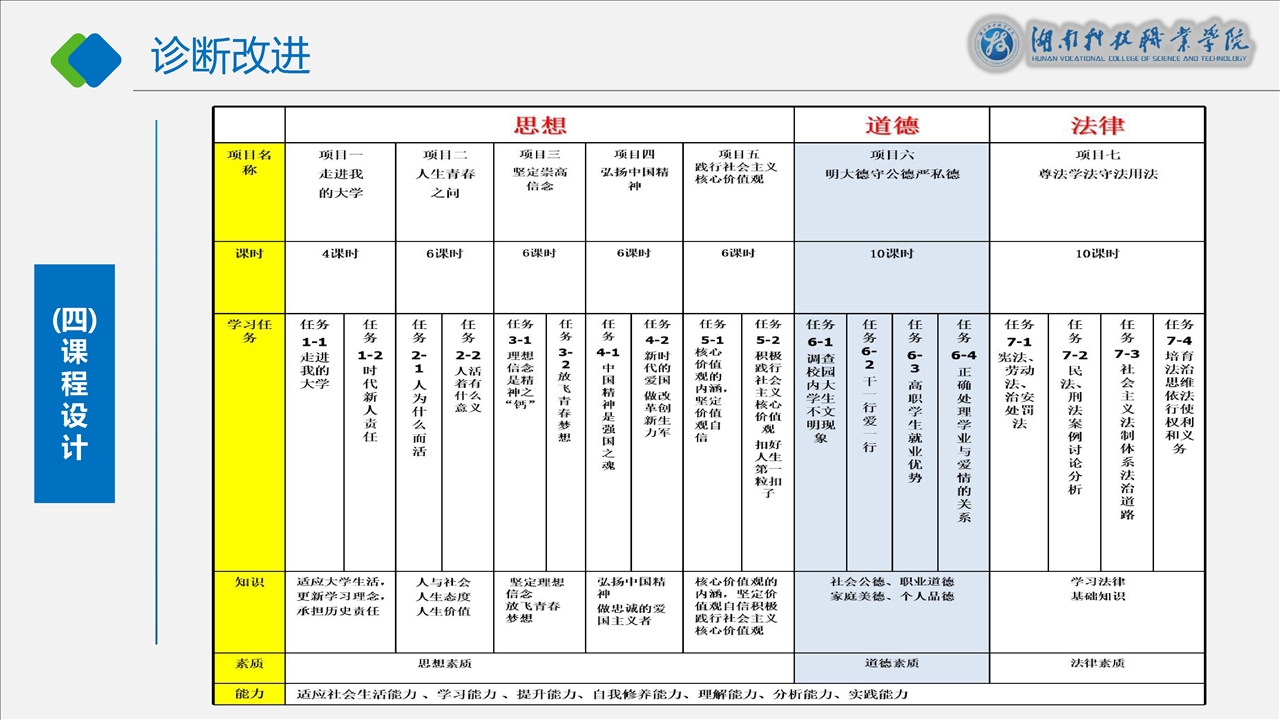The height and width of the screenshot is (720, 1280).
Task: Select the 项目六 明大德守公德严私德 cell
Action: pyautogui.click(x=891, y=164)
